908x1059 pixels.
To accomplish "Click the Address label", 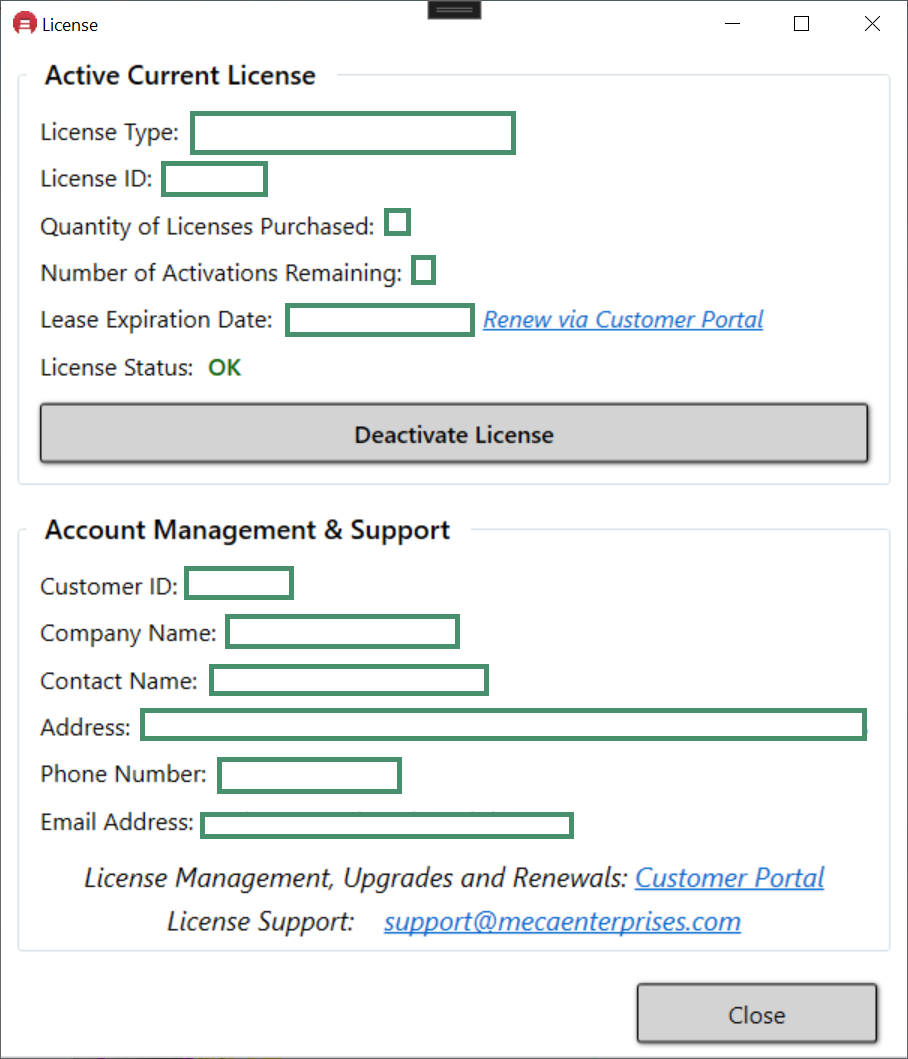I will (x=85, y=727).
